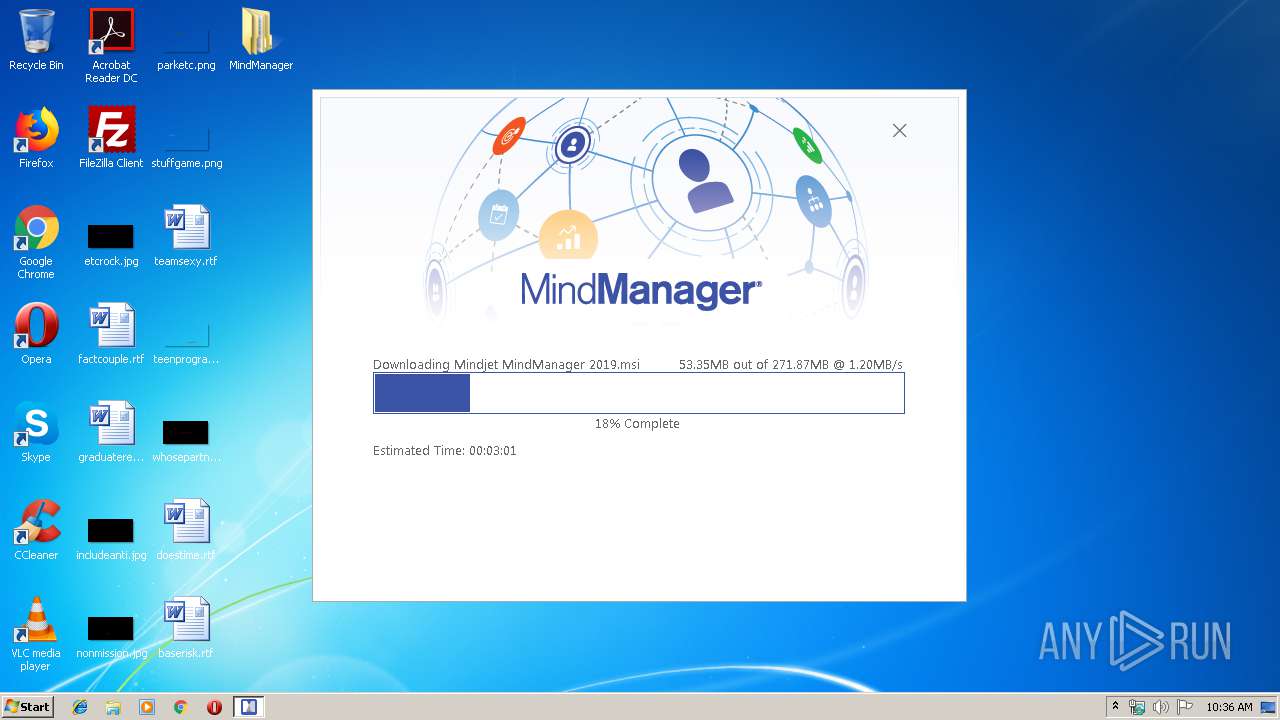Open FileZilla Client shortcut

coord(111,138)
